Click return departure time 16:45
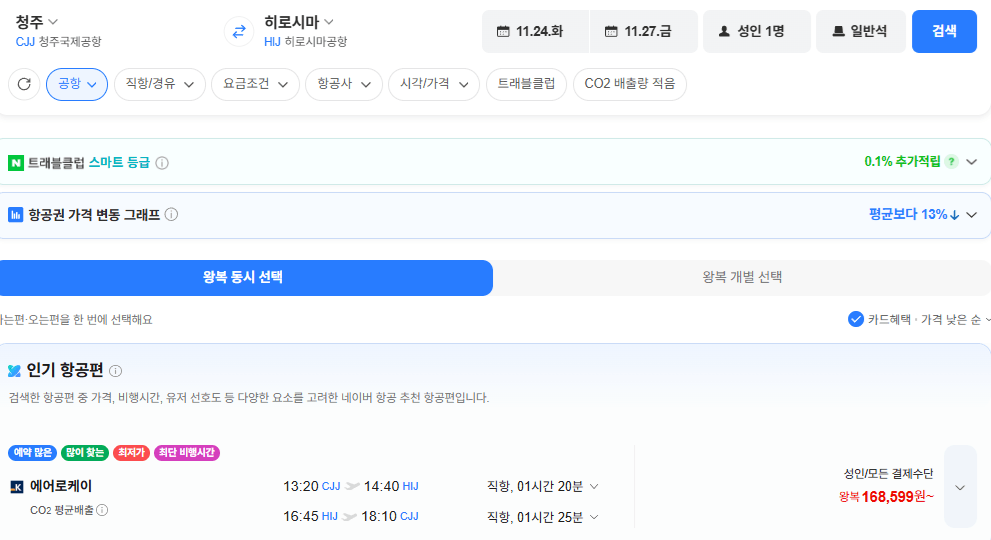This screenshot has width=991, height=540. click(300, 517)
